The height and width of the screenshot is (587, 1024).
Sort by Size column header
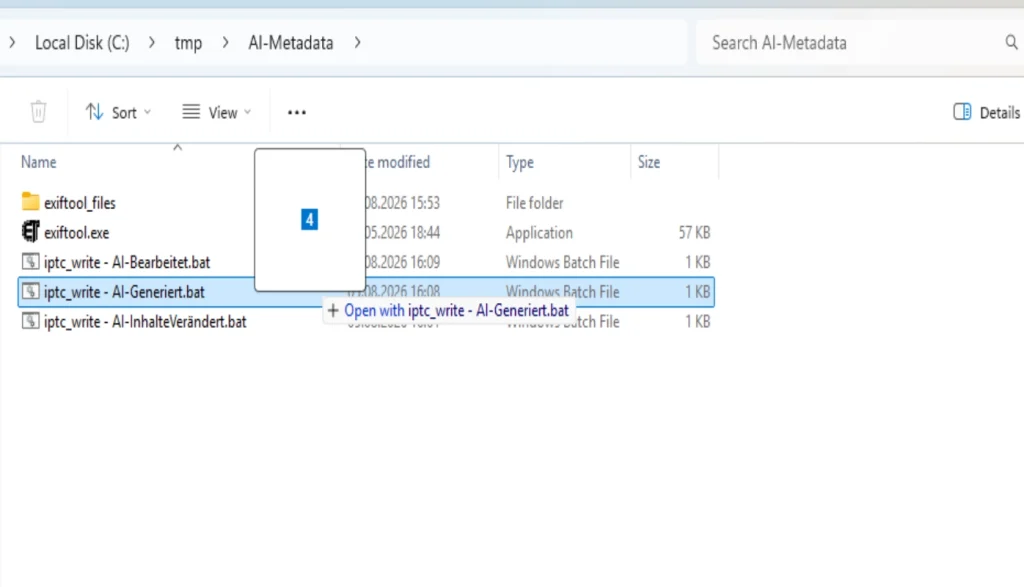pos(649,162)
